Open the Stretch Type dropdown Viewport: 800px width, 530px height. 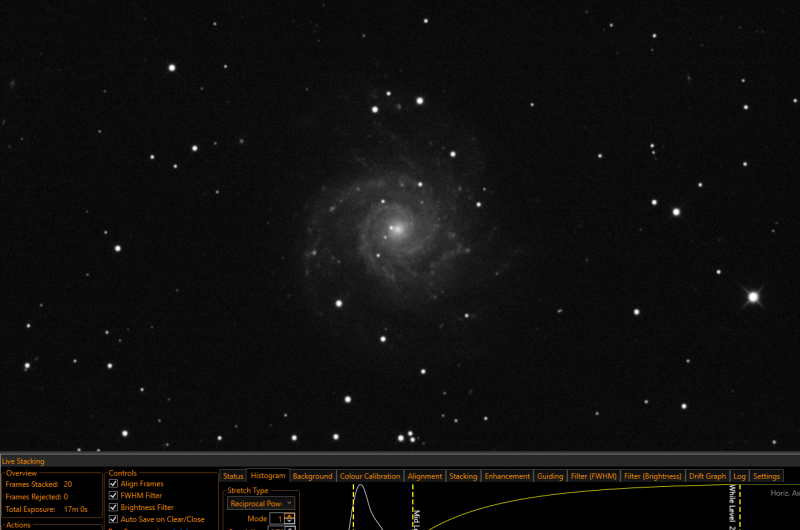click(261, 503)
